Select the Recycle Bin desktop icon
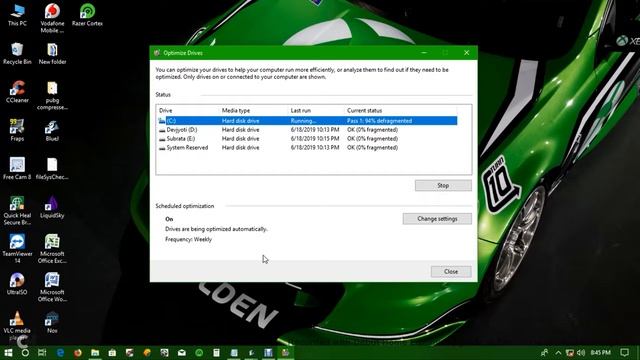The width and height of the screenshot is (640, 360). 17,53
